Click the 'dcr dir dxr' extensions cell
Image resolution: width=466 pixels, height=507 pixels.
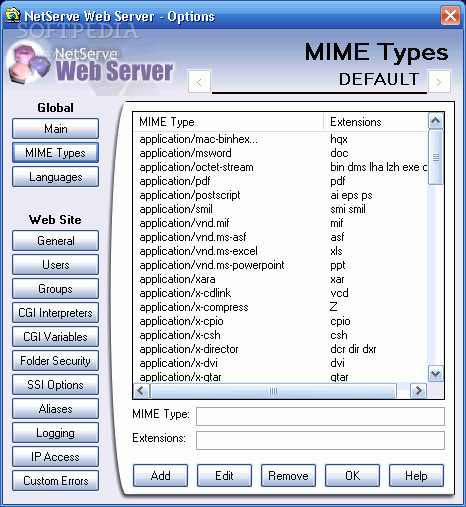[x=353, y=349]
